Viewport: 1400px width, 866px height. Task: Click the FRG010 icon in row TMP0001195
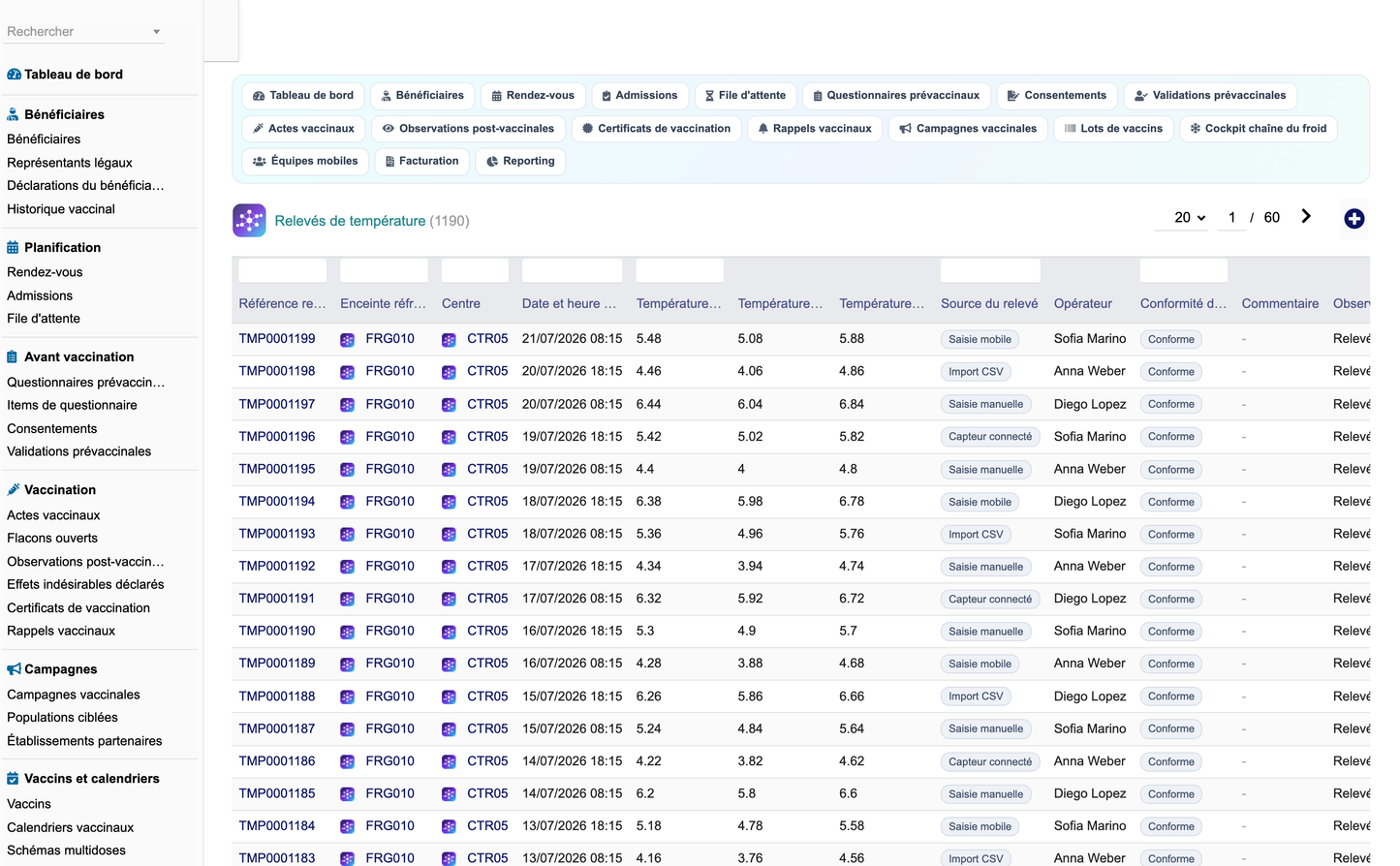(x=347, y=470)
